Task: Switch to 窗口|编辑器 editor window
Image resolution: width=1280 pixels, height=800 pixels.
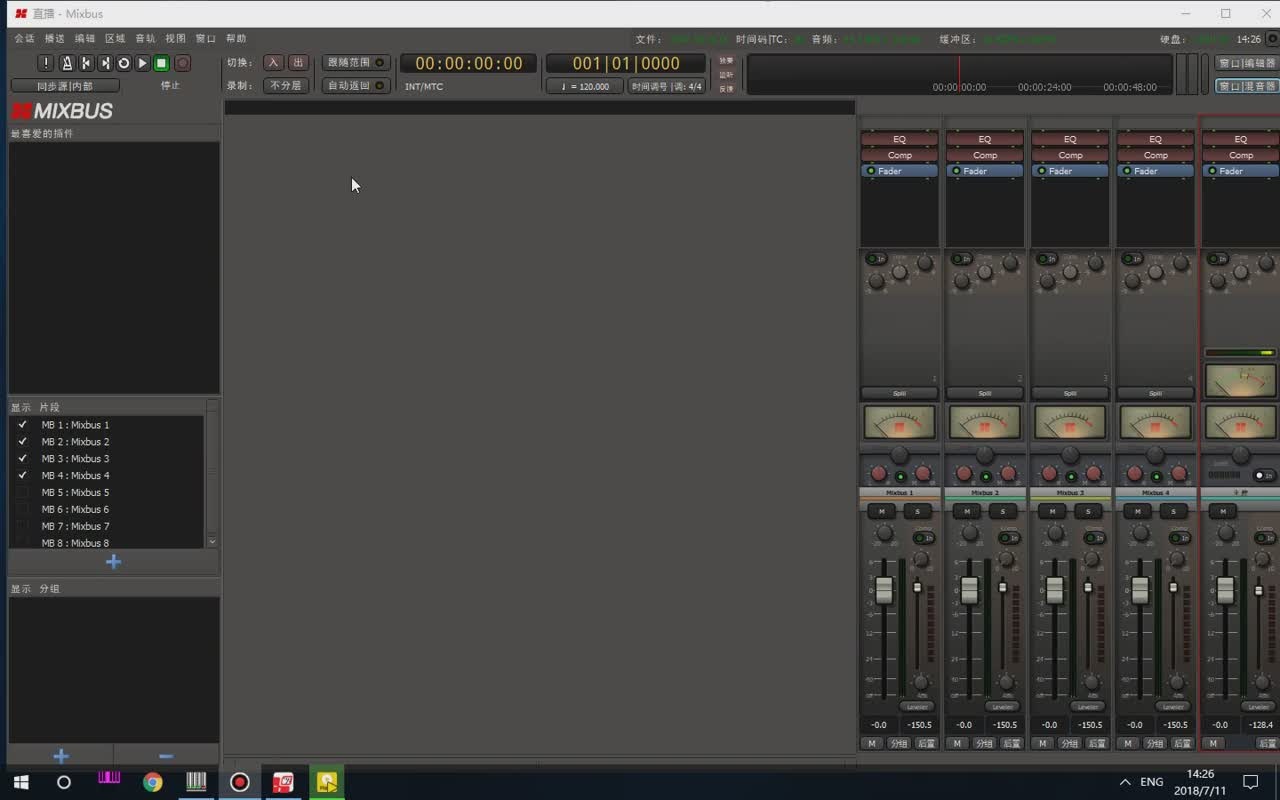Action: (1247, 63)
